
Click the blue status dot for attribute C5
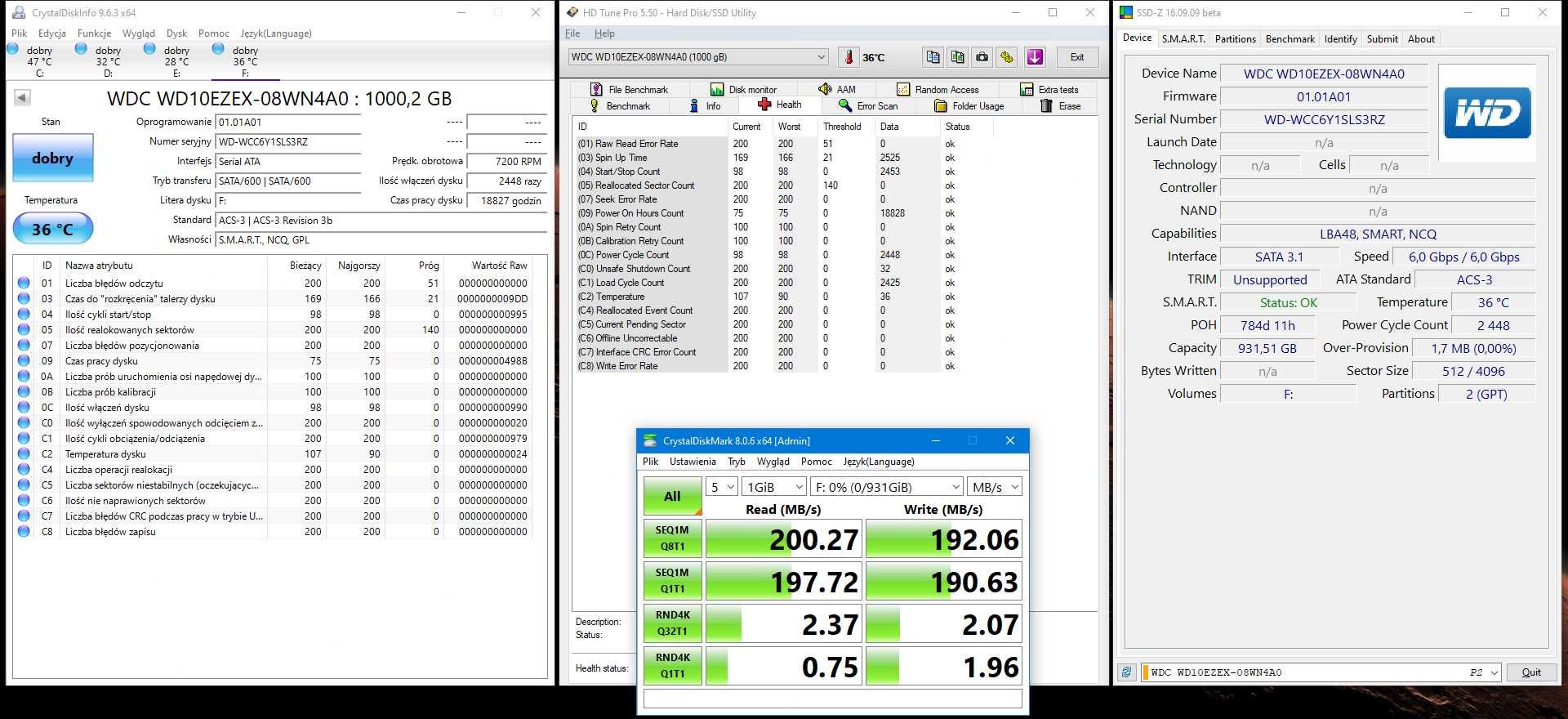24,485
